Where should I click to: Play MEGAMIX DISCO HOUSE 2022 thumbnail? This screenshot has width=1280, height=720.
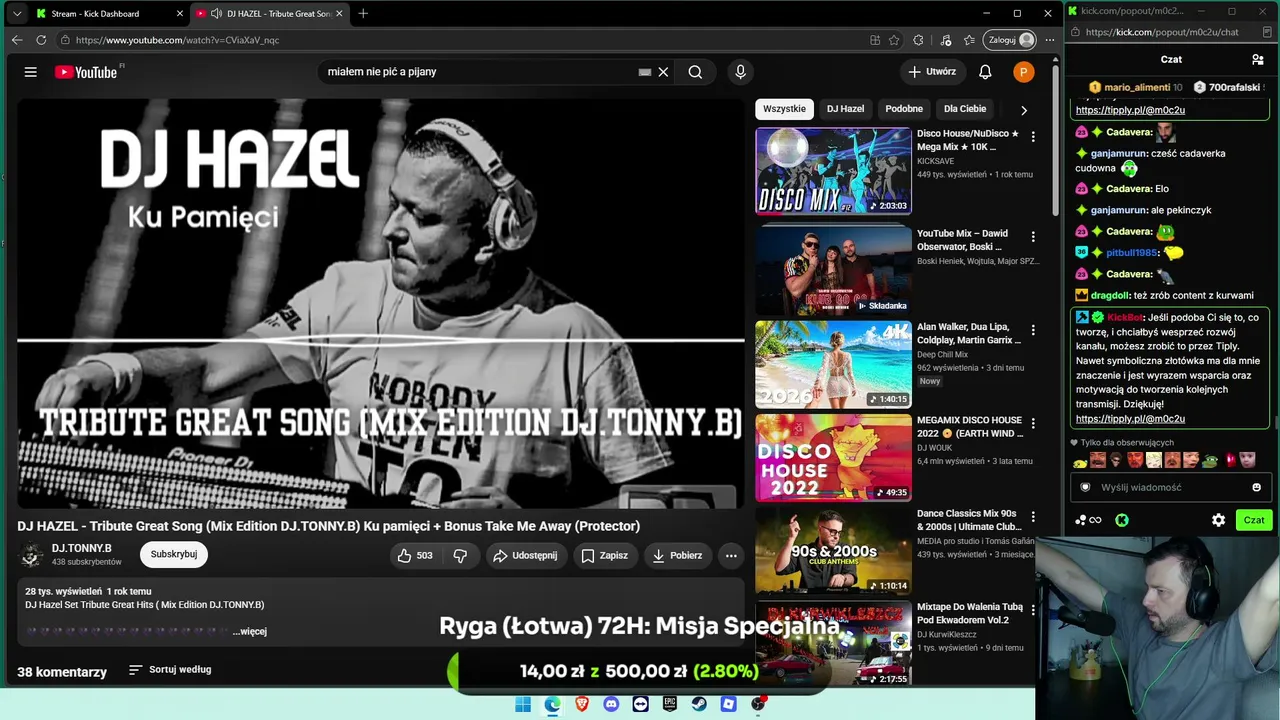click(x=833, y=457)
